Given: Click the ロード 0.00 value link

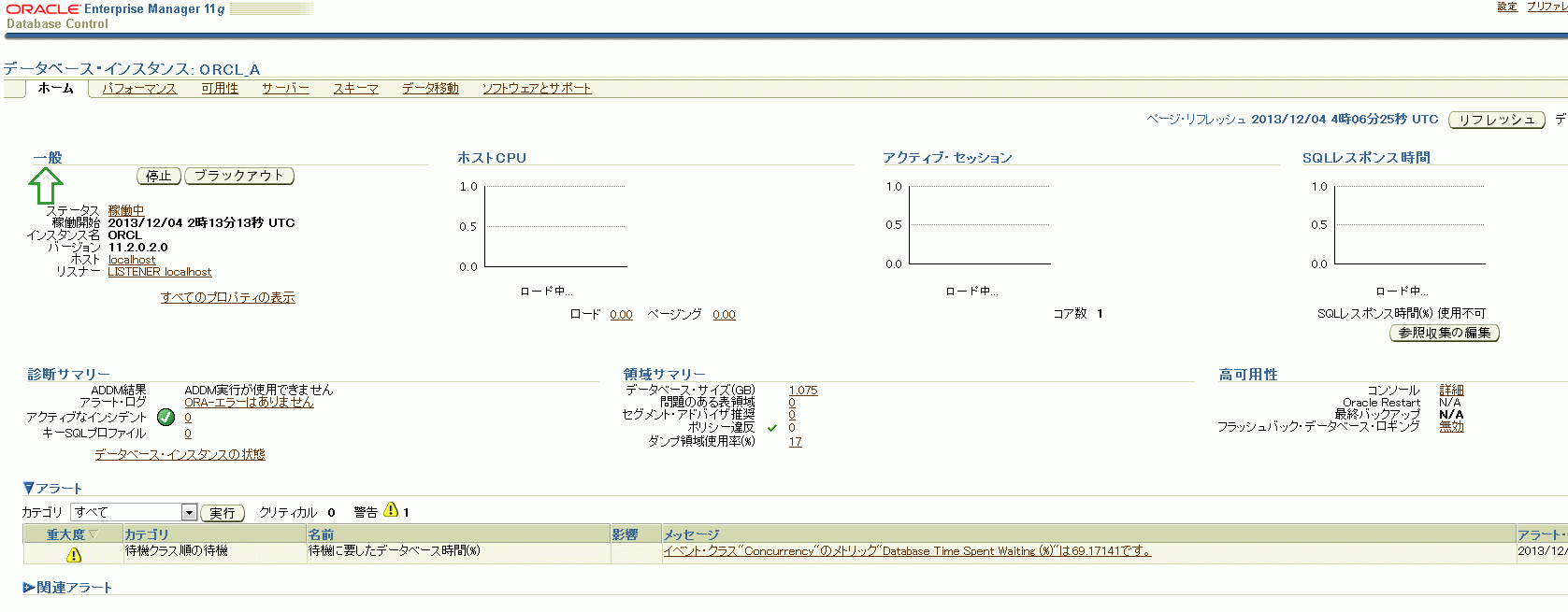Looking at the screenshot, I should click(621, 315).
